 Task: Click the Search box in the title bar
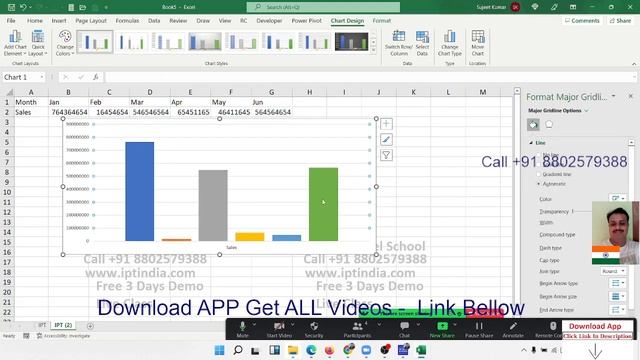(x=323, y=7)
